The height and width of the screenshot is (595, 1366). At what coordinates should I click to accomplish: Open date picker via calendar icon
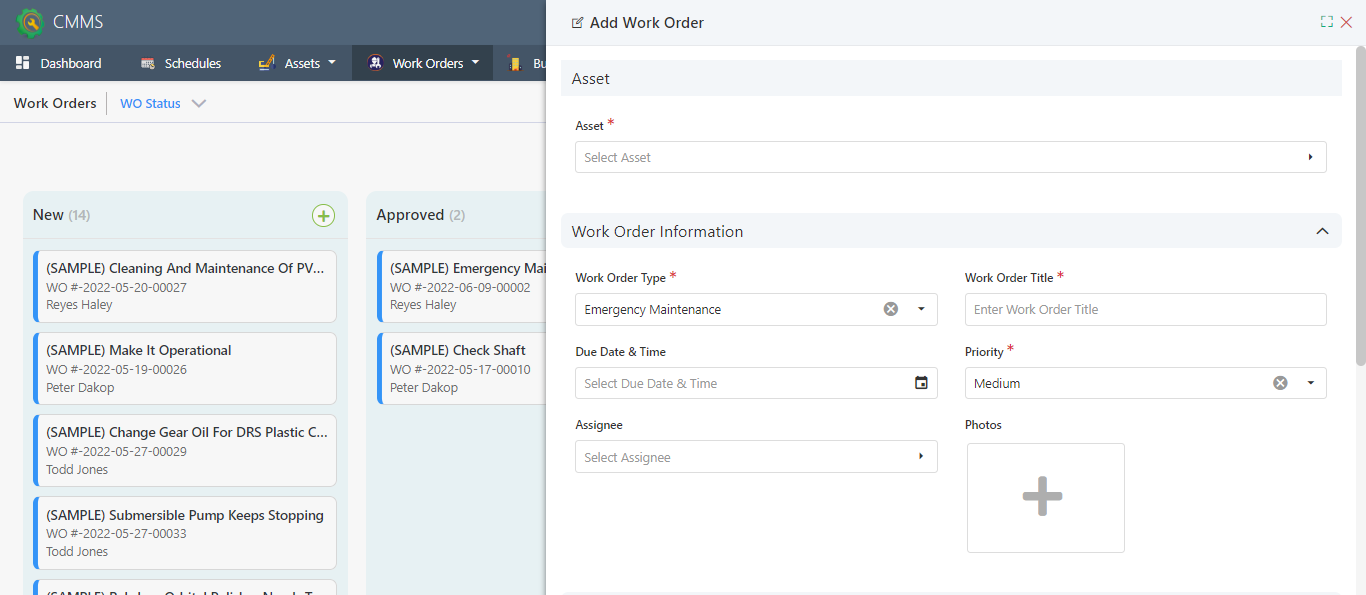click(x=921, y=382)
